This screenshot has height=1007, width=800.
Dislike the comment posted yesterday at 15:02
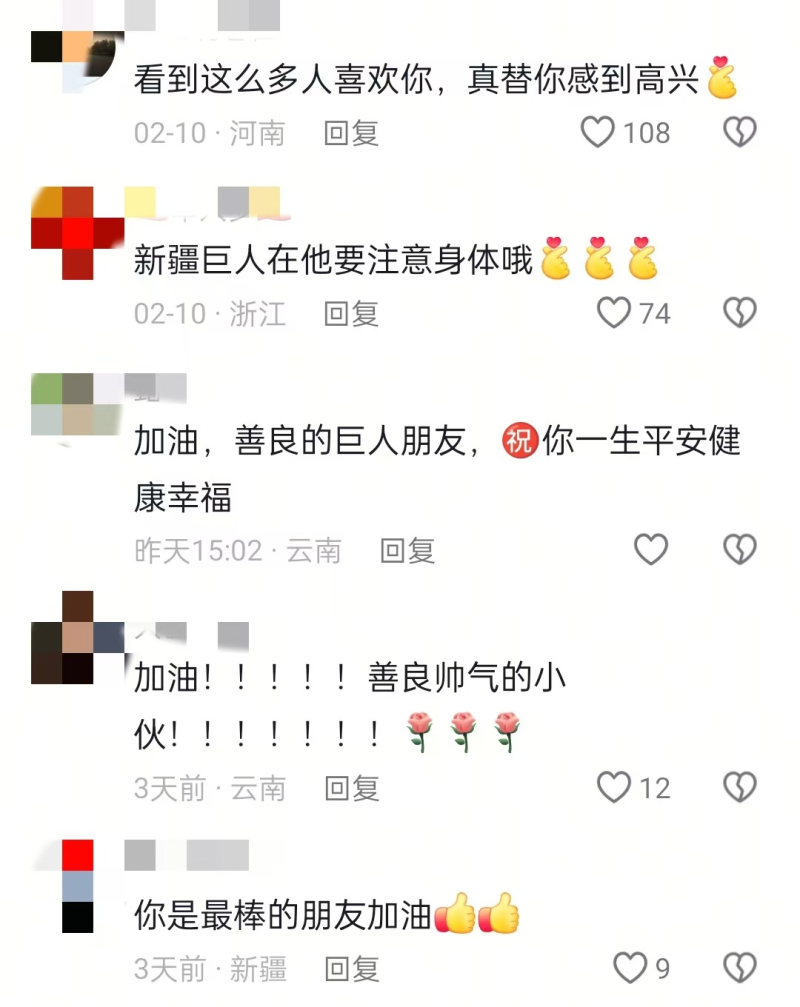[x=740, y=550]
